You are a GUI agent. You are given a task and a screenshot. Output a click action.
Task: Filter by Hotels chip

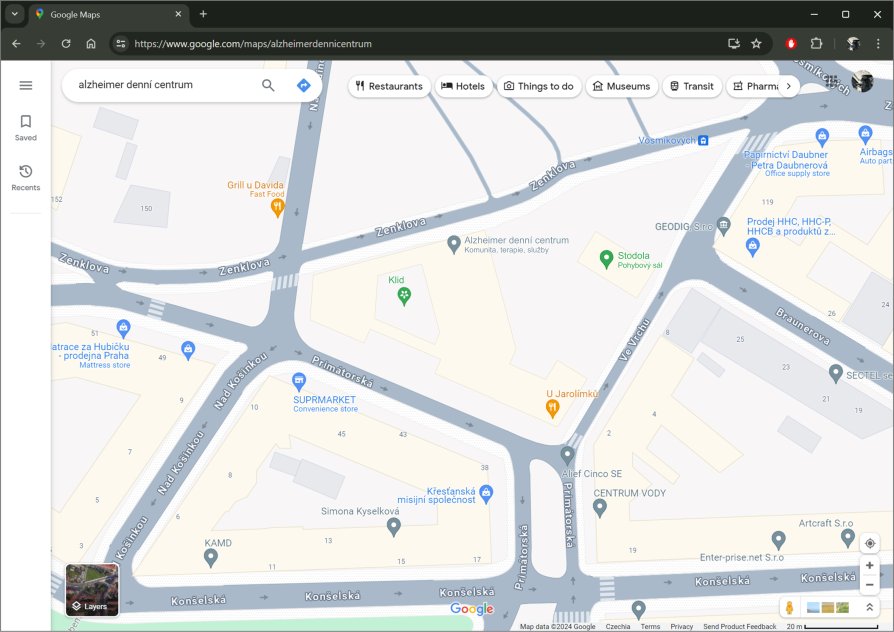[463, 86]
